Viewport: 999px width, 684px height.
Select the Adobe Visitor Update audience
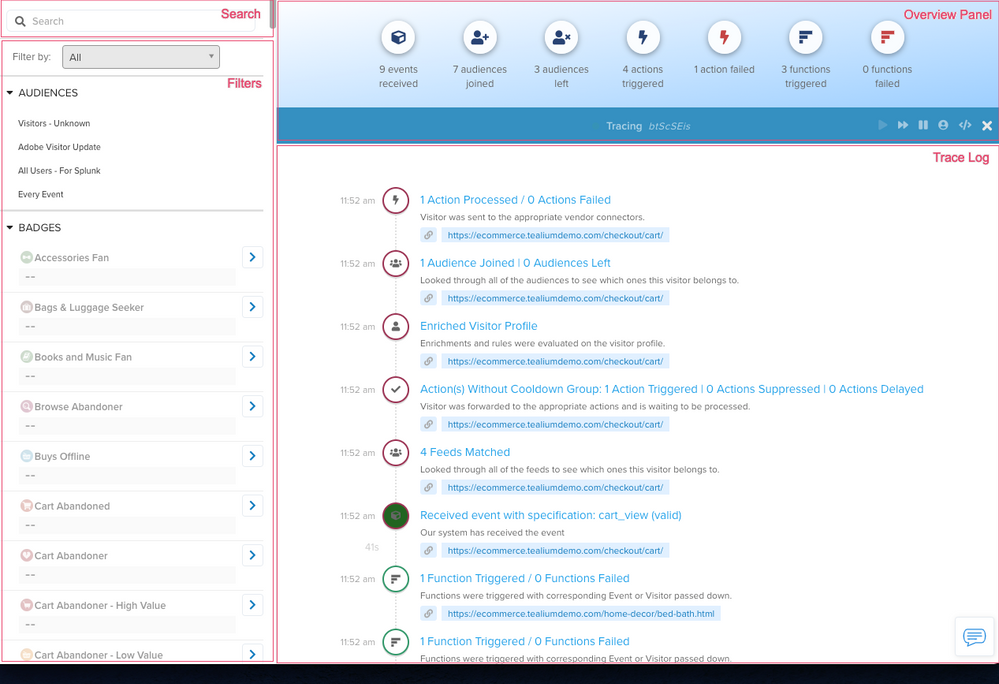pos(59,147)
